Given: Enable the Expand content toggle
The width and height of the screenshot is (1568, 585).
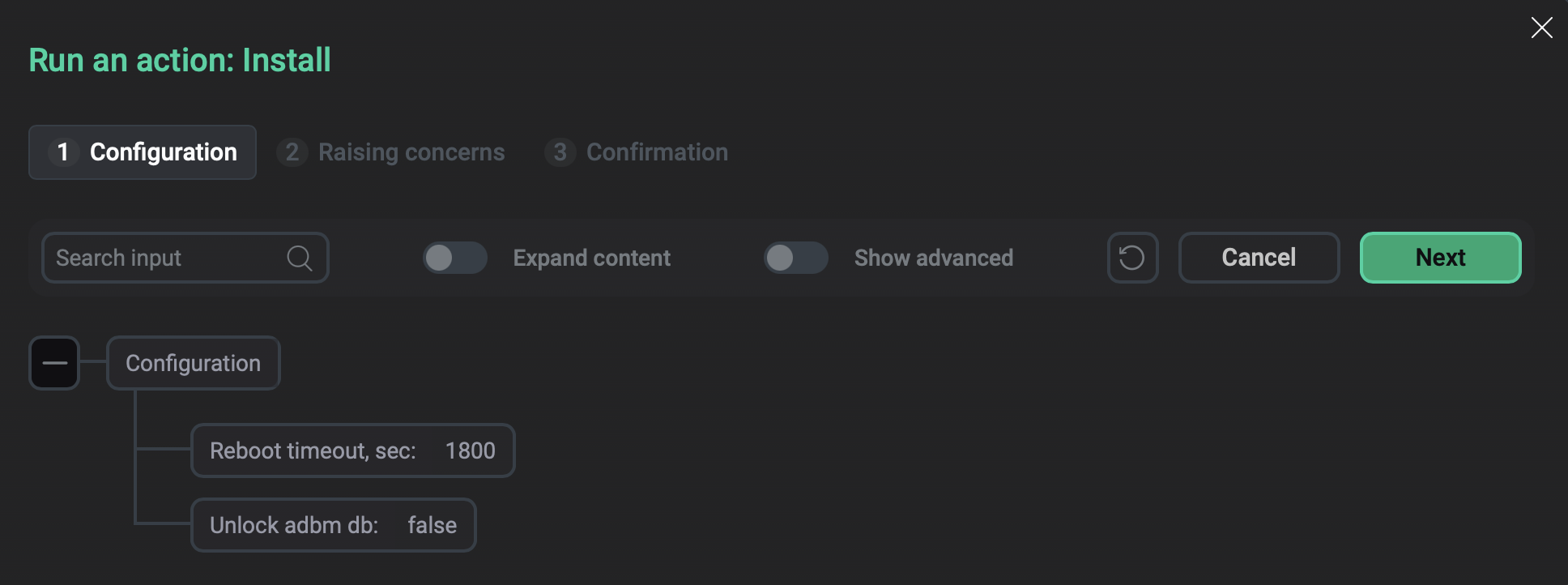Looking at the screenshot, I should [455, 258].
